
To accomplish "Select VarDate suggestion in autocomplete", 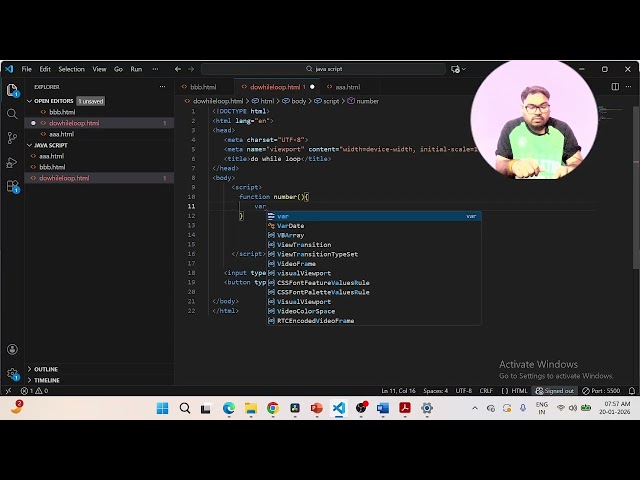I will tap(374, 226).
